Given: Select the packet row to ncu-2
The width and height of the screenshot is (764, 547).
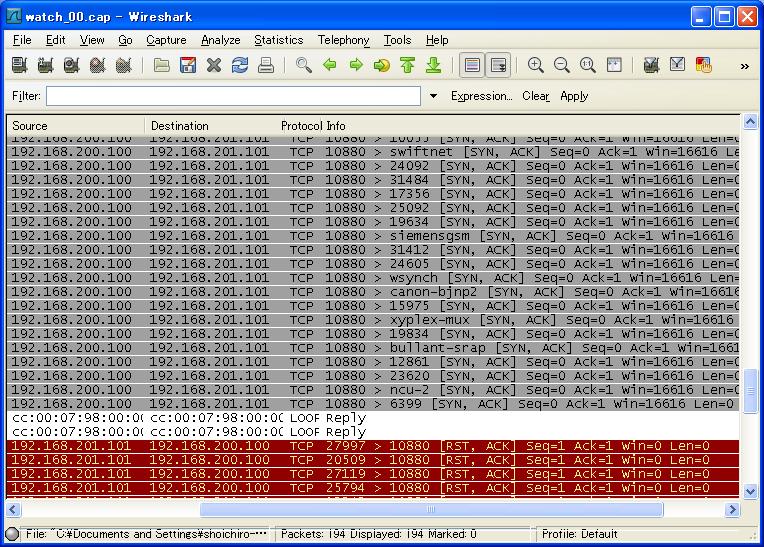Looking at the screenshot, I should [x=373, y=390].
